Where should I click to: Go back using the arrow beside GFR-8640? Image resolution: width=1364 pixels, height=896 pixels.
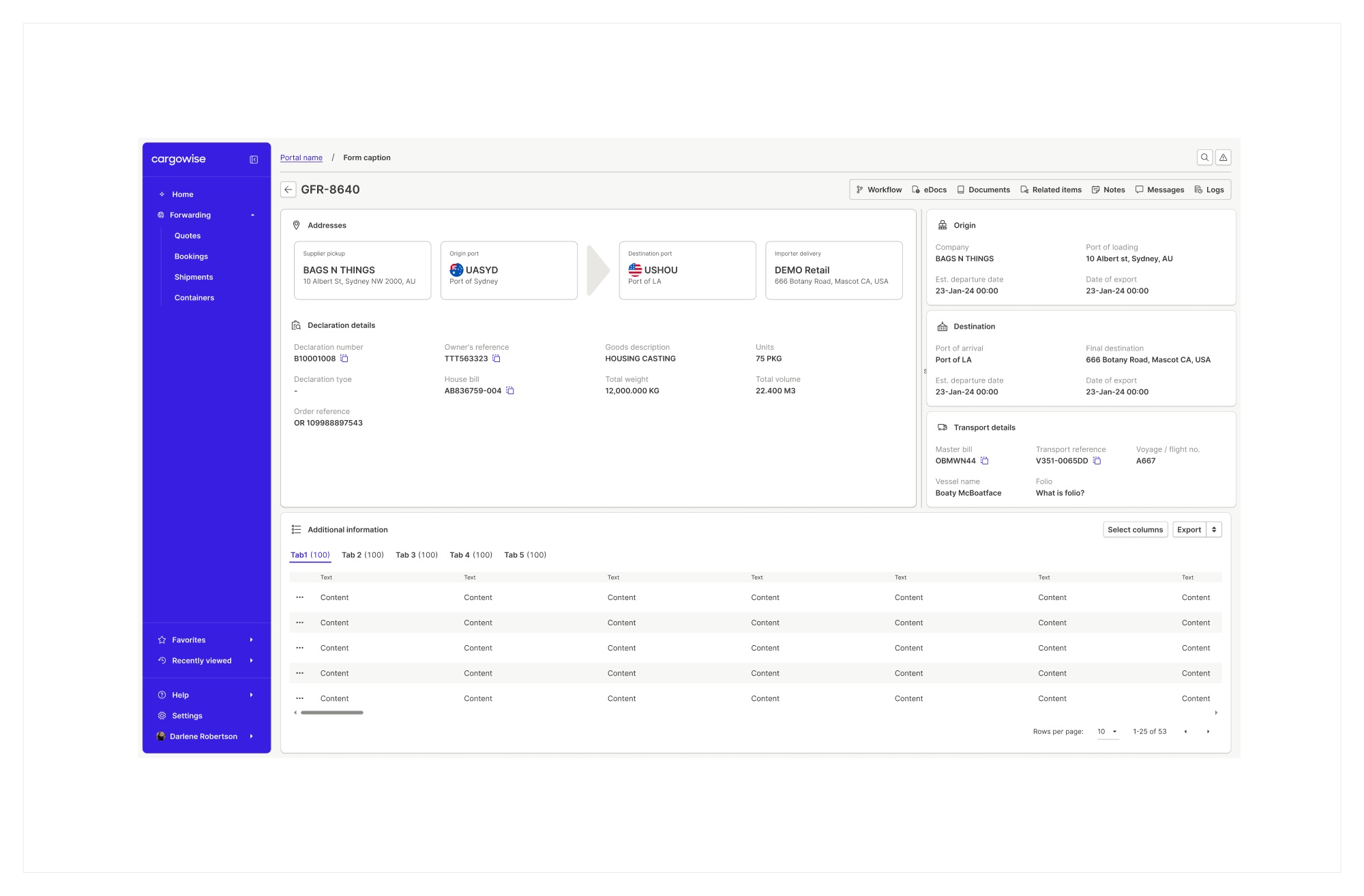(x=288, y=190)
